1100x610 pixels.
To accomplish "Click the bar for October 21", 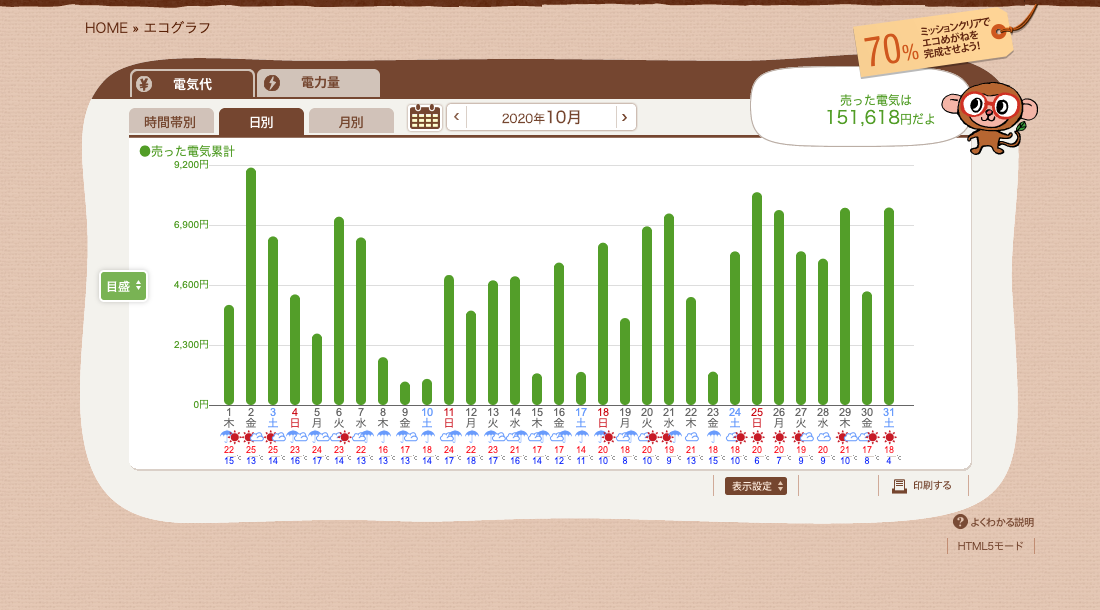I will tap(669, 309).
